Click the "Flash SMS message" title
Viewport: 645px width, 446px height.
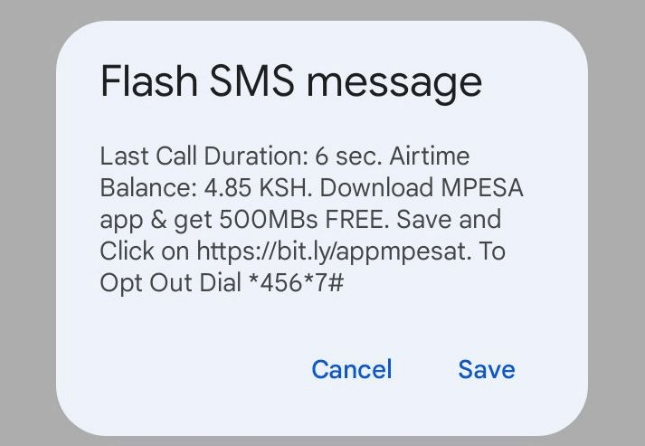click(x=291, y=82)
